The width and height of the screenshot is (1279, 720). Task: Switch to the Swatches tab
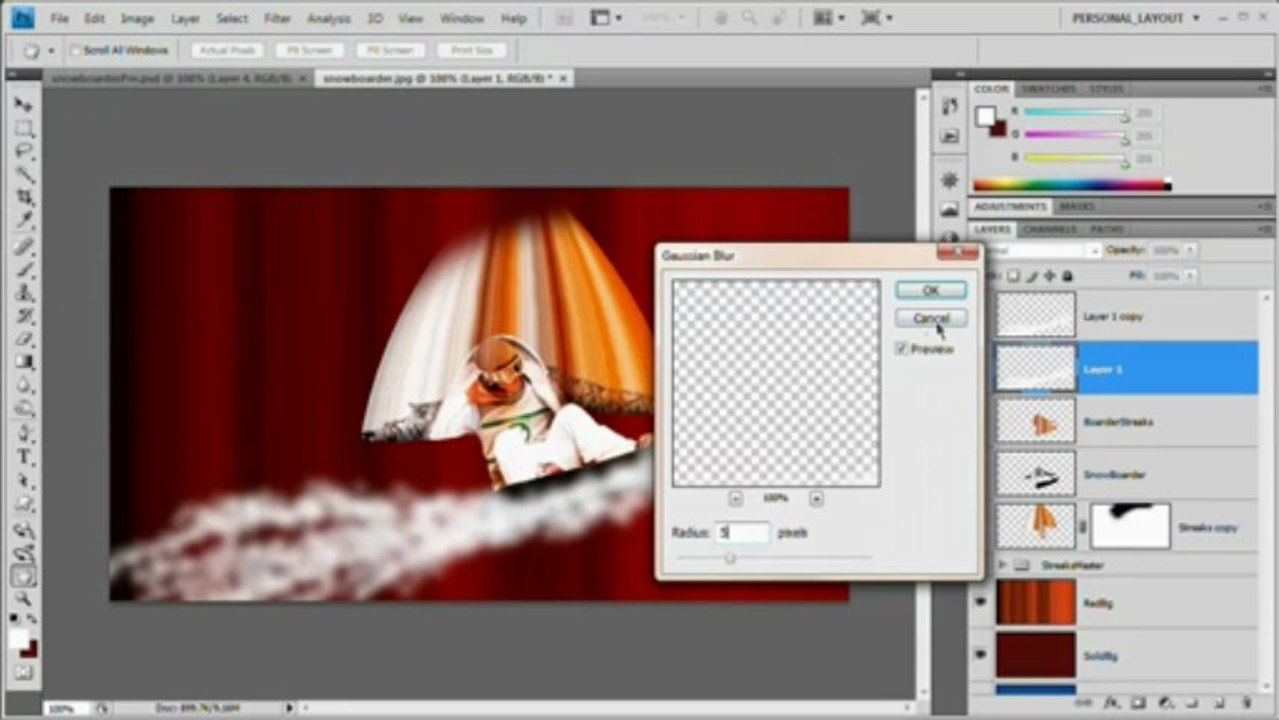pos(1048,89)
